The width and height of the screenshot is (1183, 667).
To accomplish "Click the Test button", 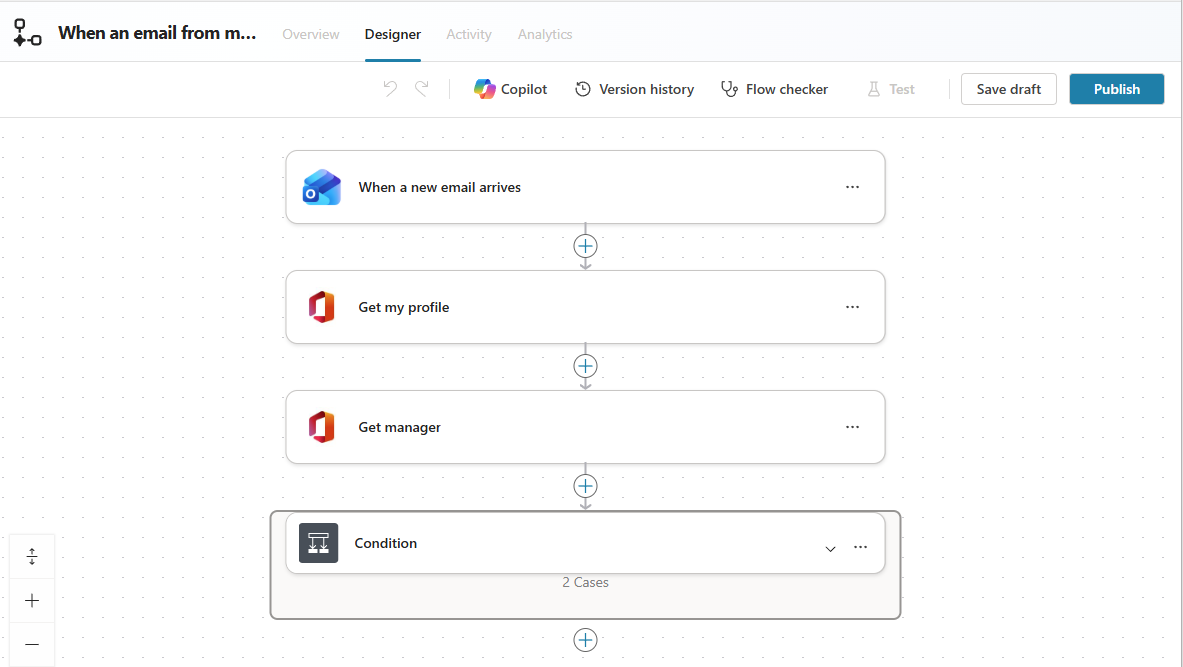I will (890, 89).
